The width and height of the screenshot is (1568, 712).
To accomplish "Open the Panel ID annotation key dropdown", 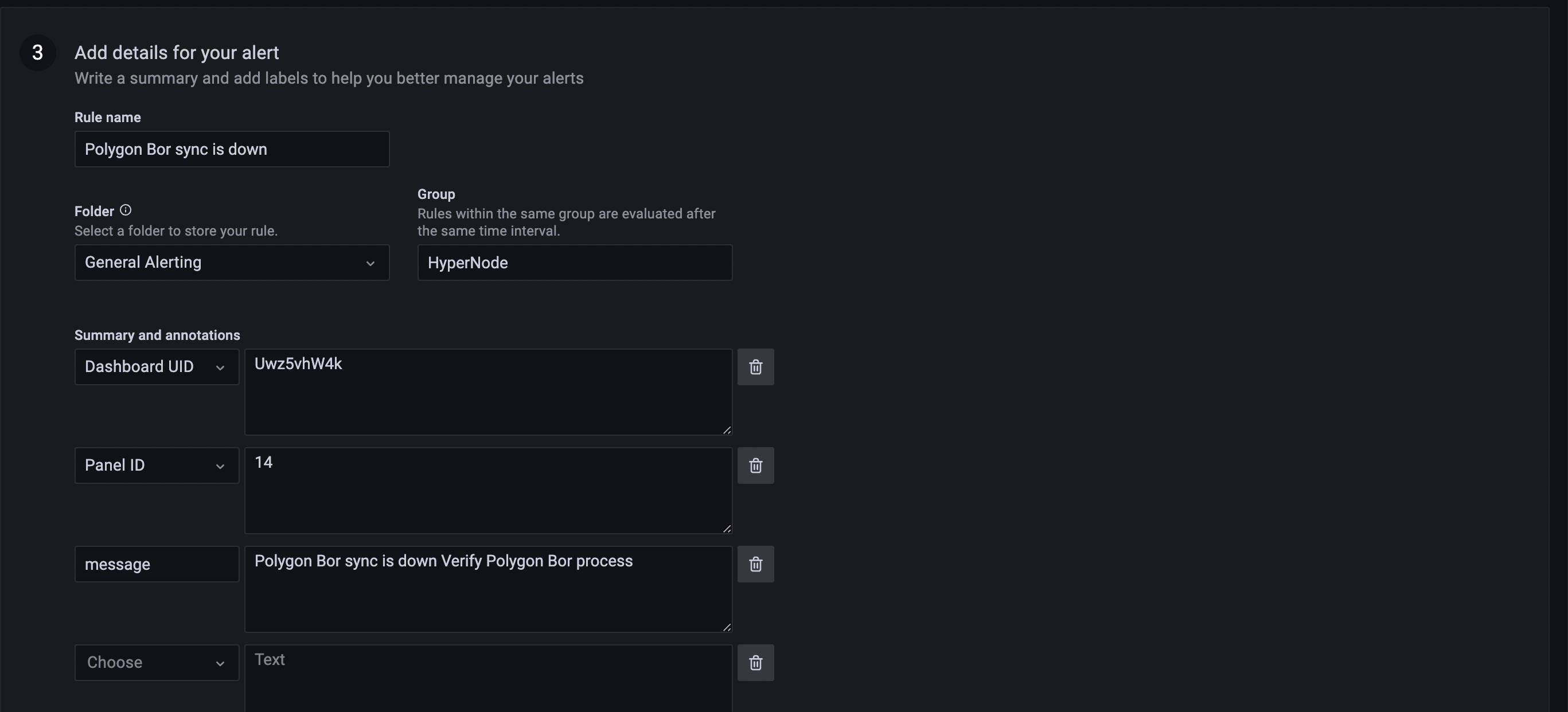I will [157, 465].
